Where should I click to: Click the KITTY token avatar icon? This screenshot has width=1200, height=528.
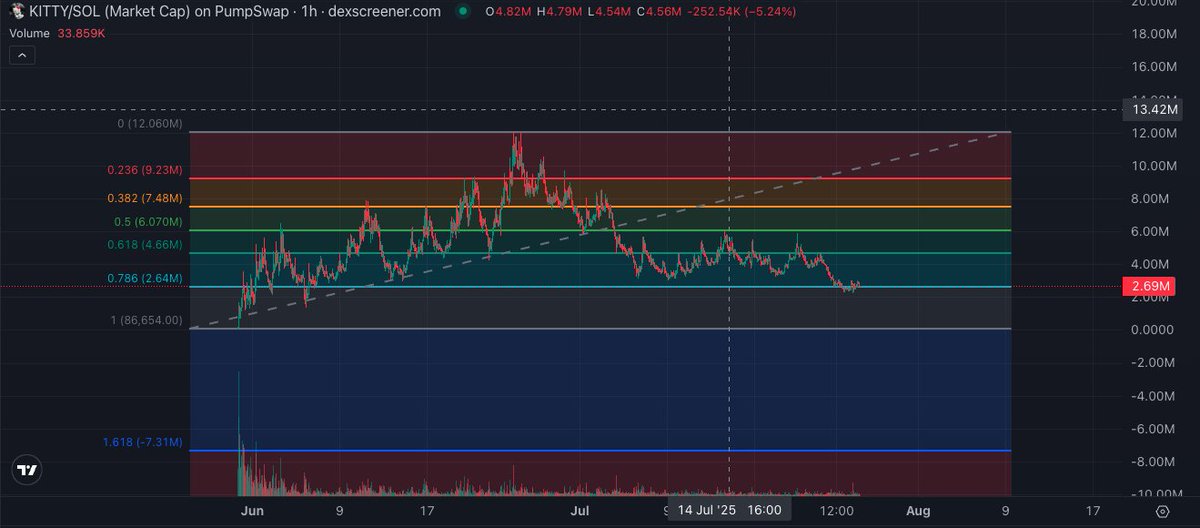click(x=18, y=11)
